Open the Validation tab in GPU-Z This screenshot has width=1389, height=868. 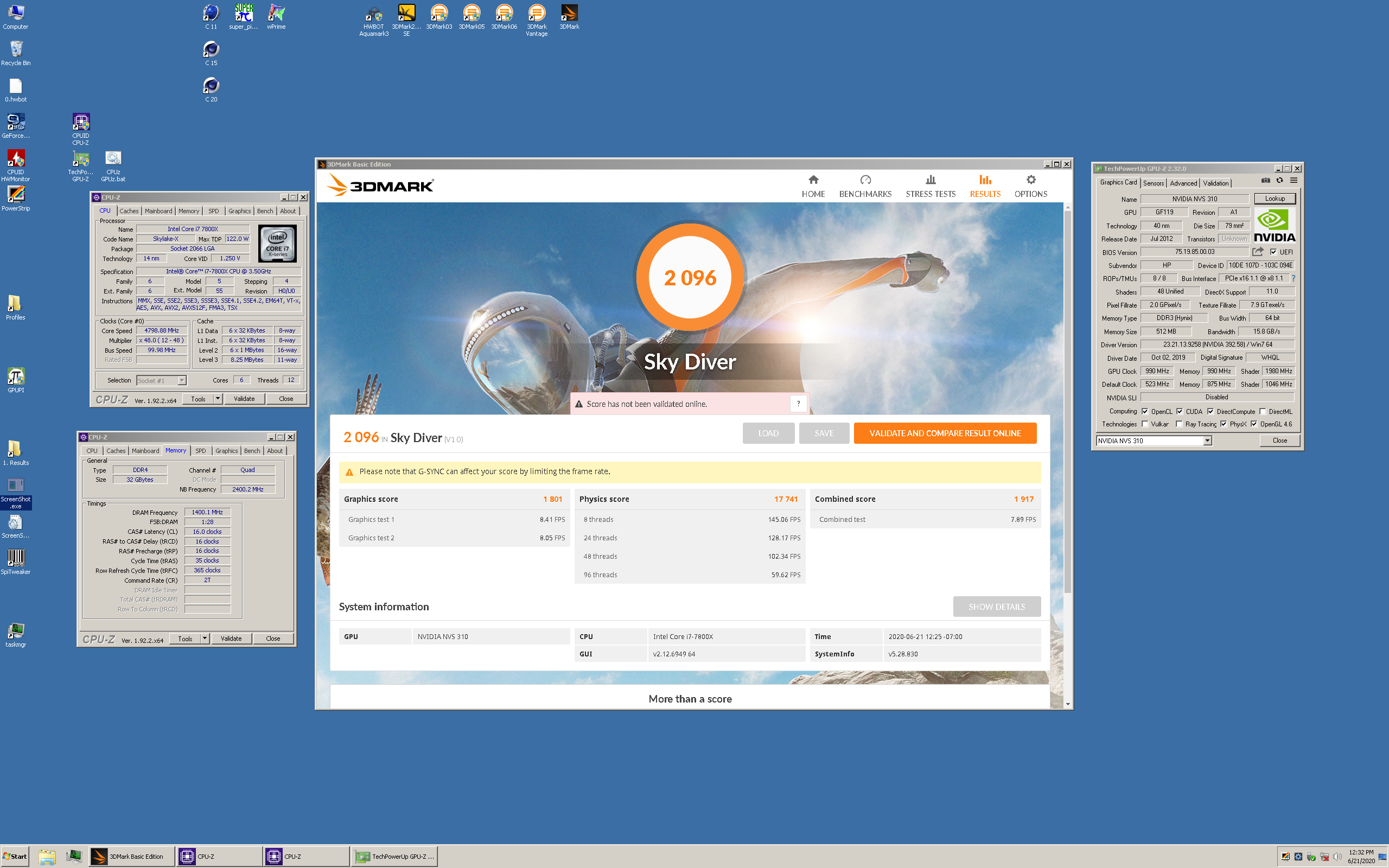pos(1216,183)
